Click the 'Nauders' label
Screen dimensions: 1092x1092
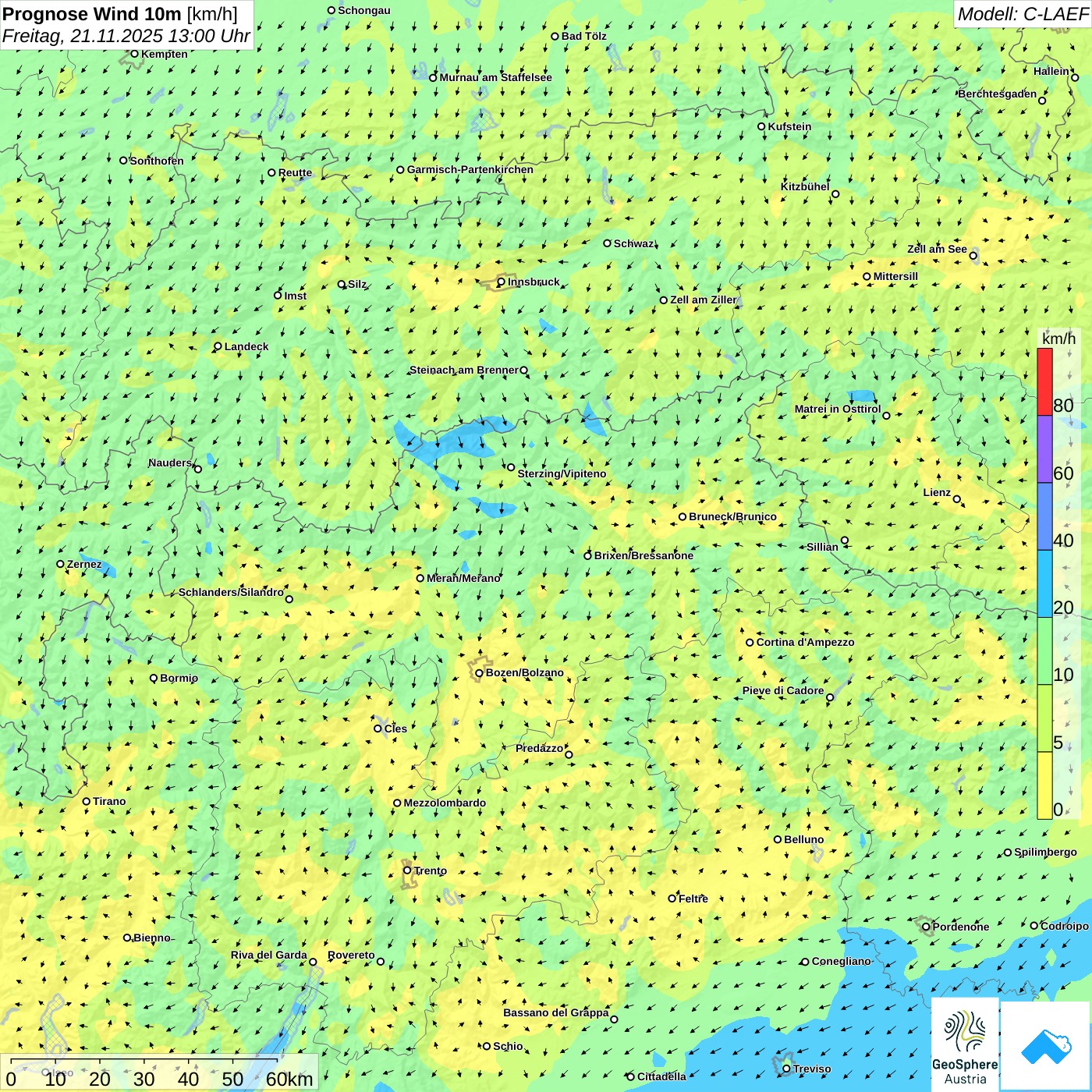coord(170,463)
